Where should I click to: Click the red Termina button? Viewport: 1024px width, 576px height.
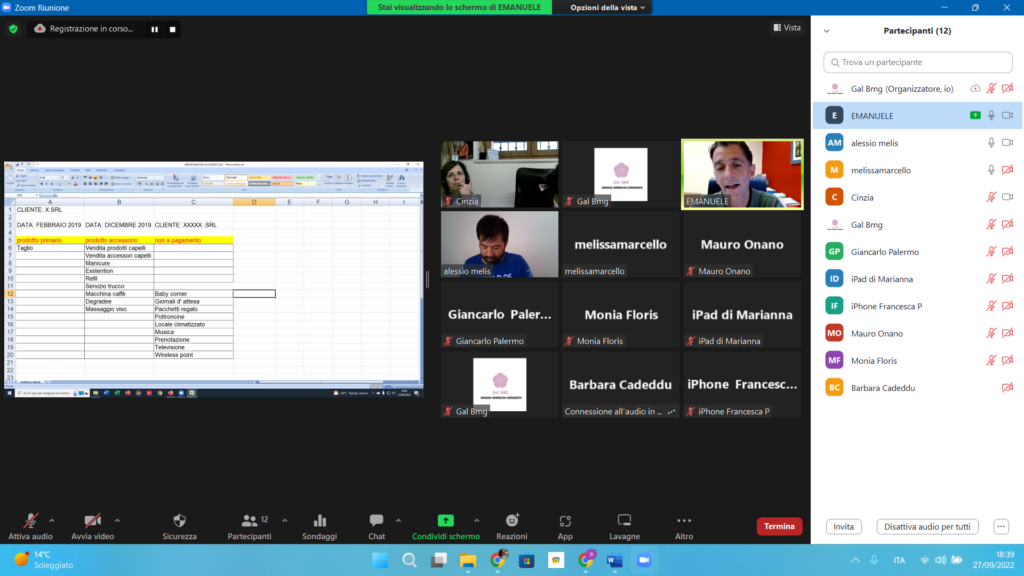click(x=779, y=526)
